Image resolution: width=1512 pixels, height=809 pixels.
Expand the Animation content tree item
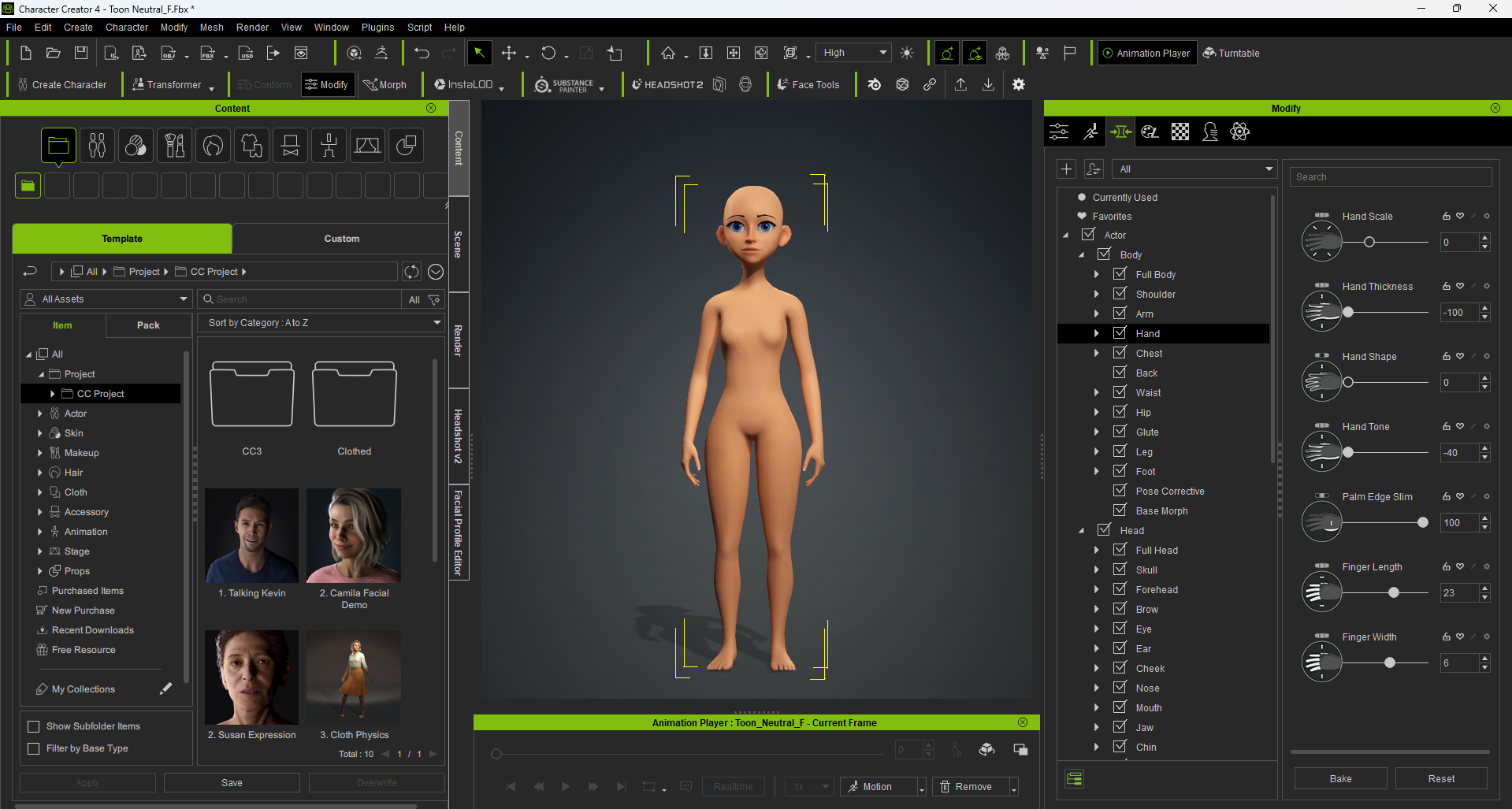40,532
